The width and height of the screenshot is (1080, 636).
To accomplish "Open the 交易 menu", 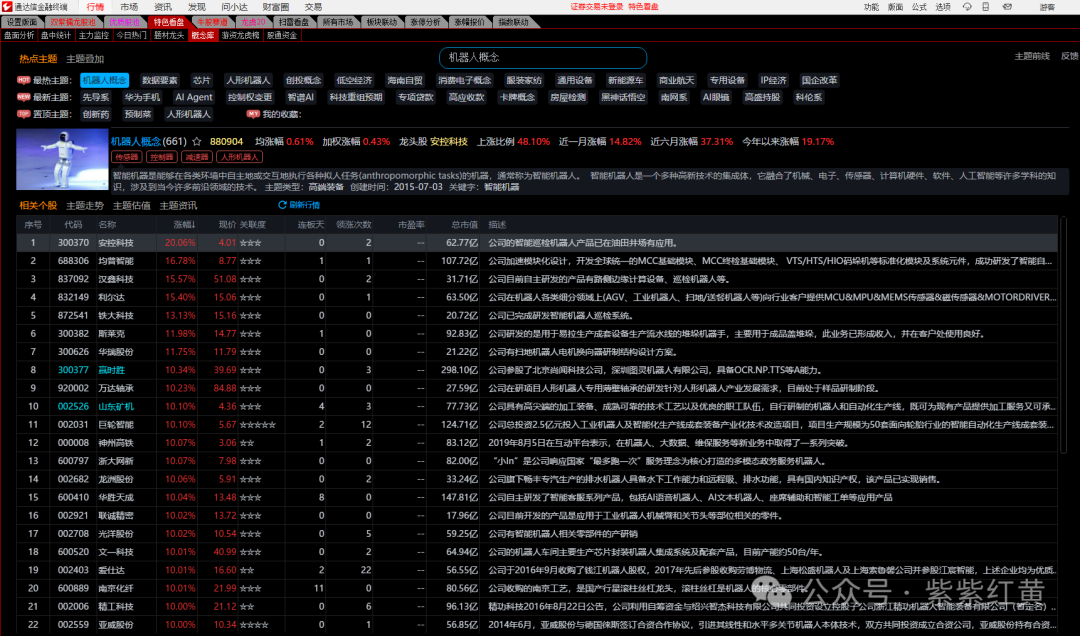I will [313, 7].
